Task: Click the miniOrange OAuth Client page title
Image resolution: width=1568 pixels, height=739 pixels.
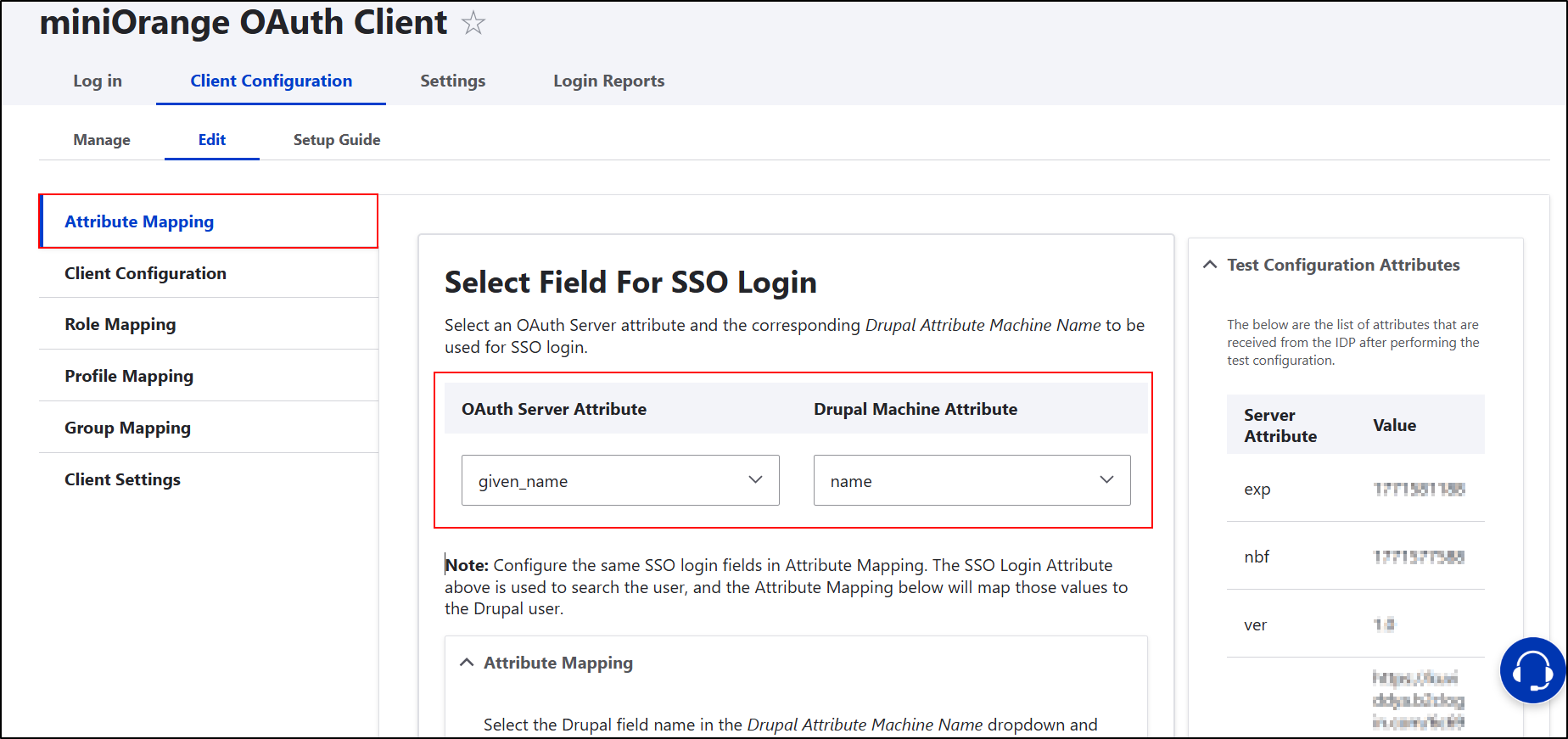Action: click(244, 22)
